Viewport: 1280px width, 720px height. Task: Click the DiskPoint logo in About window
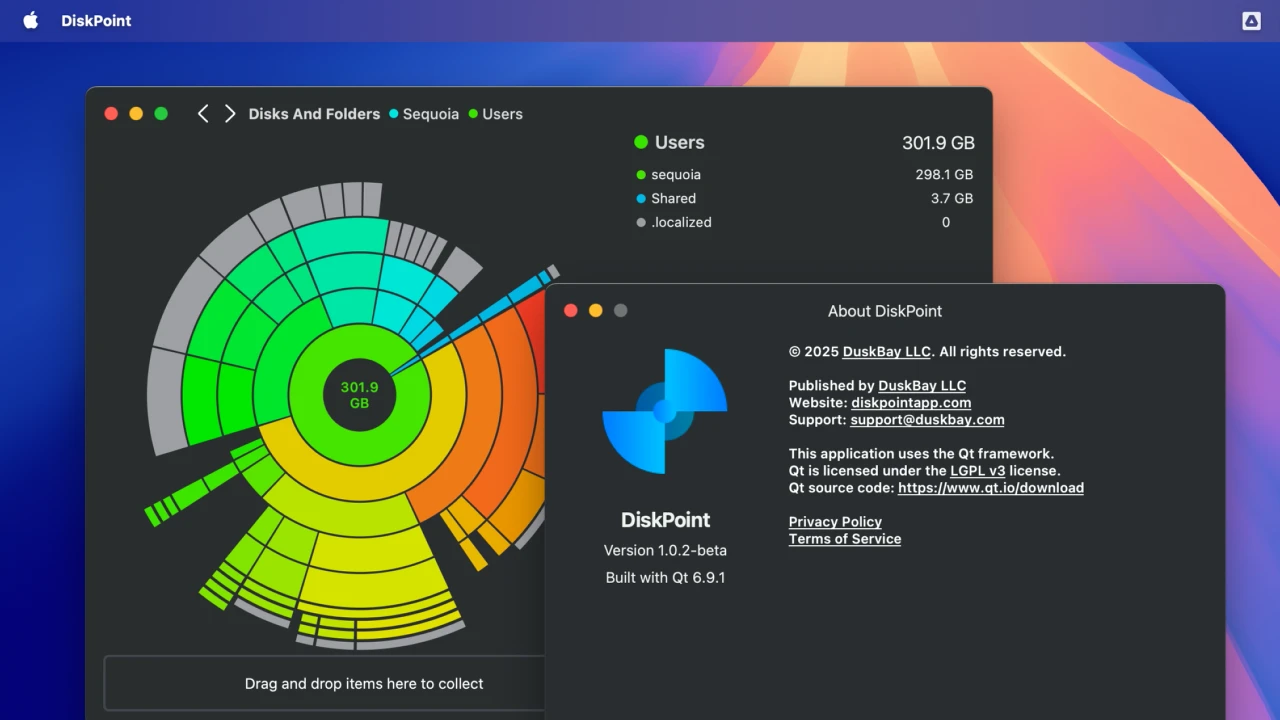(x=665, y=411)
